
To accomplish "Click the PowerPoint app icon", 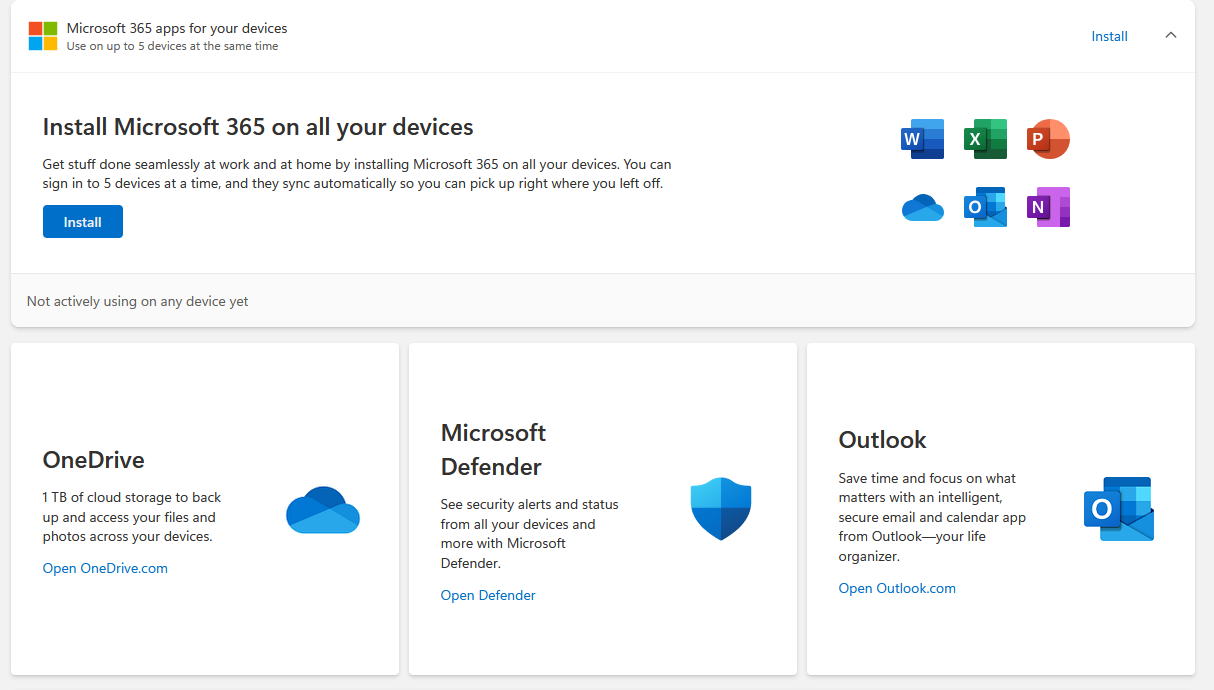I will (x=1048, y=139).
